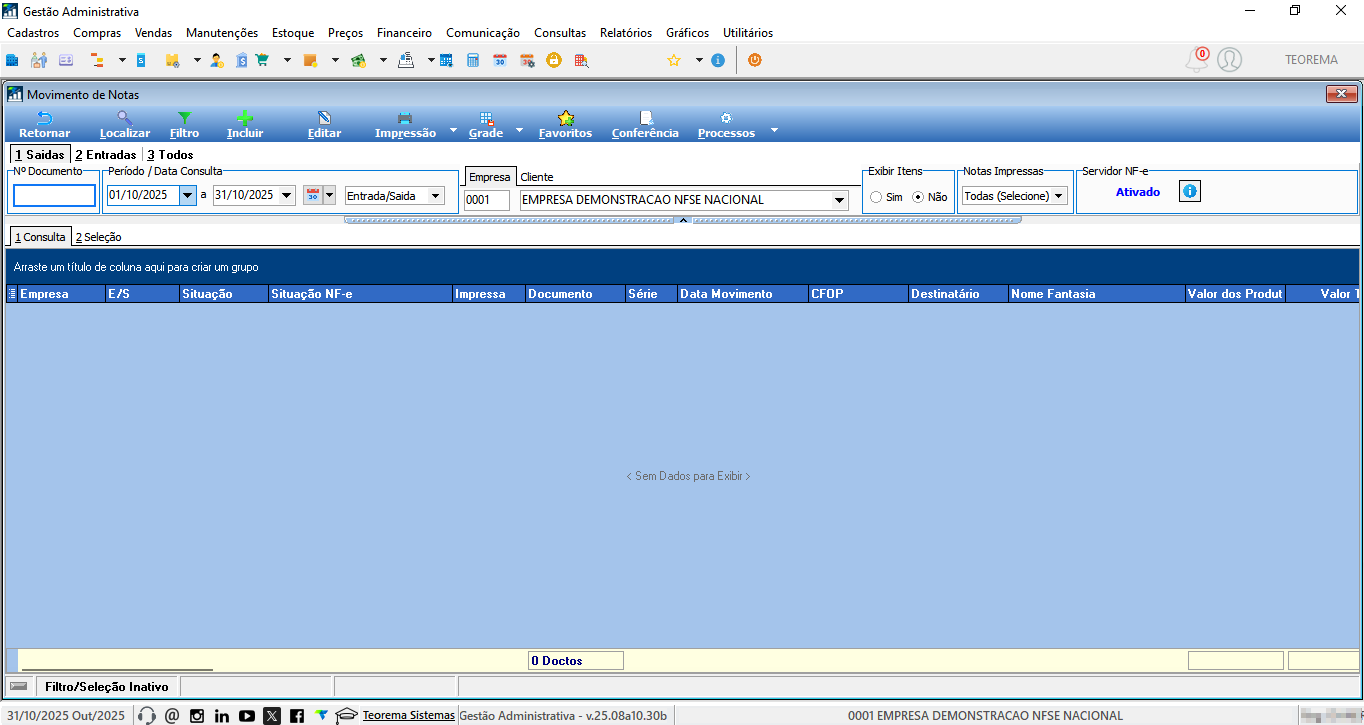Open the Utilitários menu

[748, 33]
